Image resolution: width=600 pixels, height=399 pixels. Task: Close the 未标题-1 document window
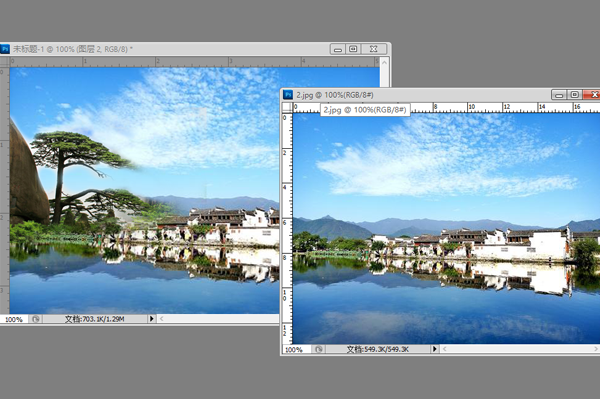click(x=374, y=49)
